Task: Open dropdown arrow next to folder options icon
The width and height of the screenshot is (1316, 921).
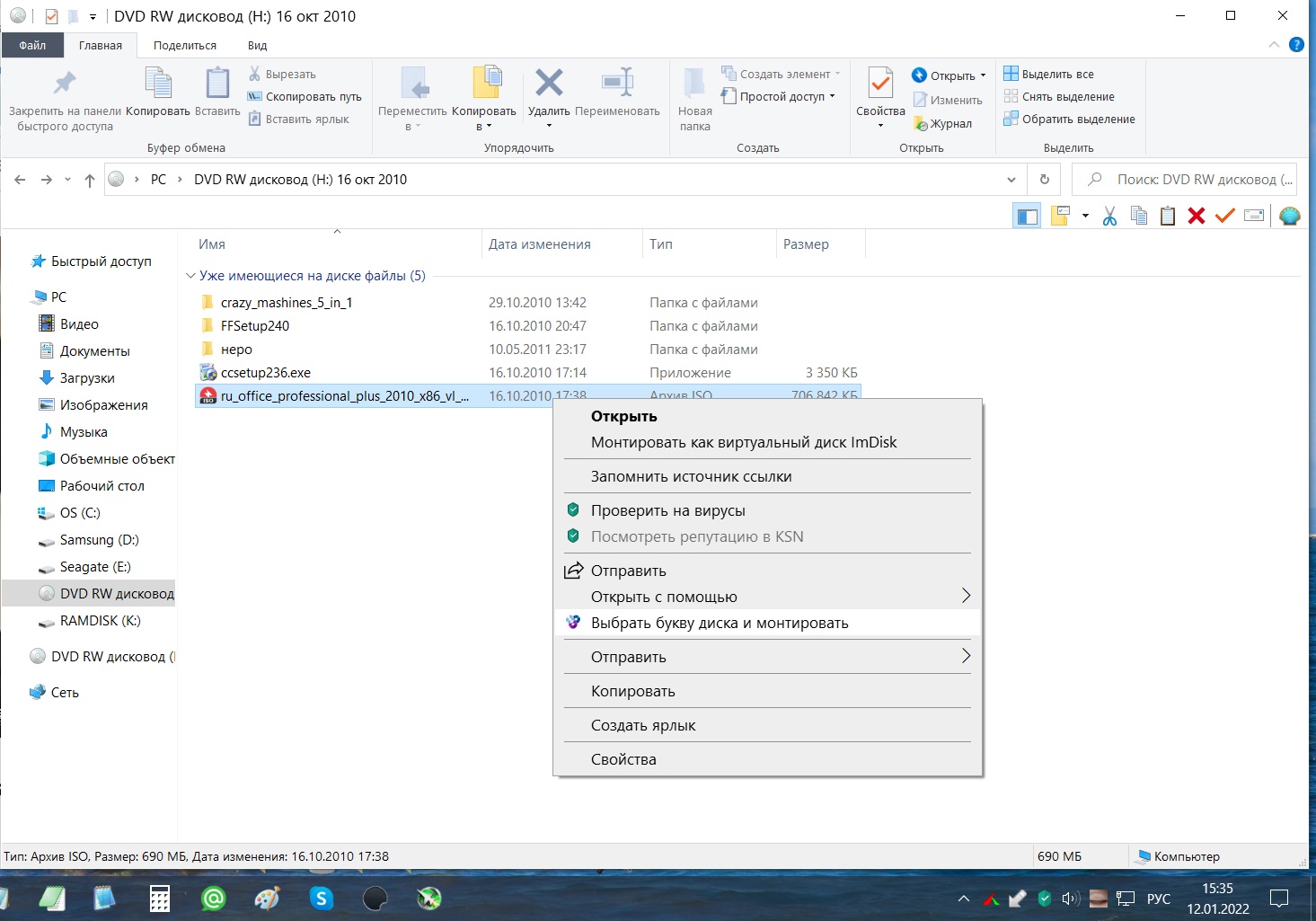Action: pyautogui.click(x=1085, y=216)
